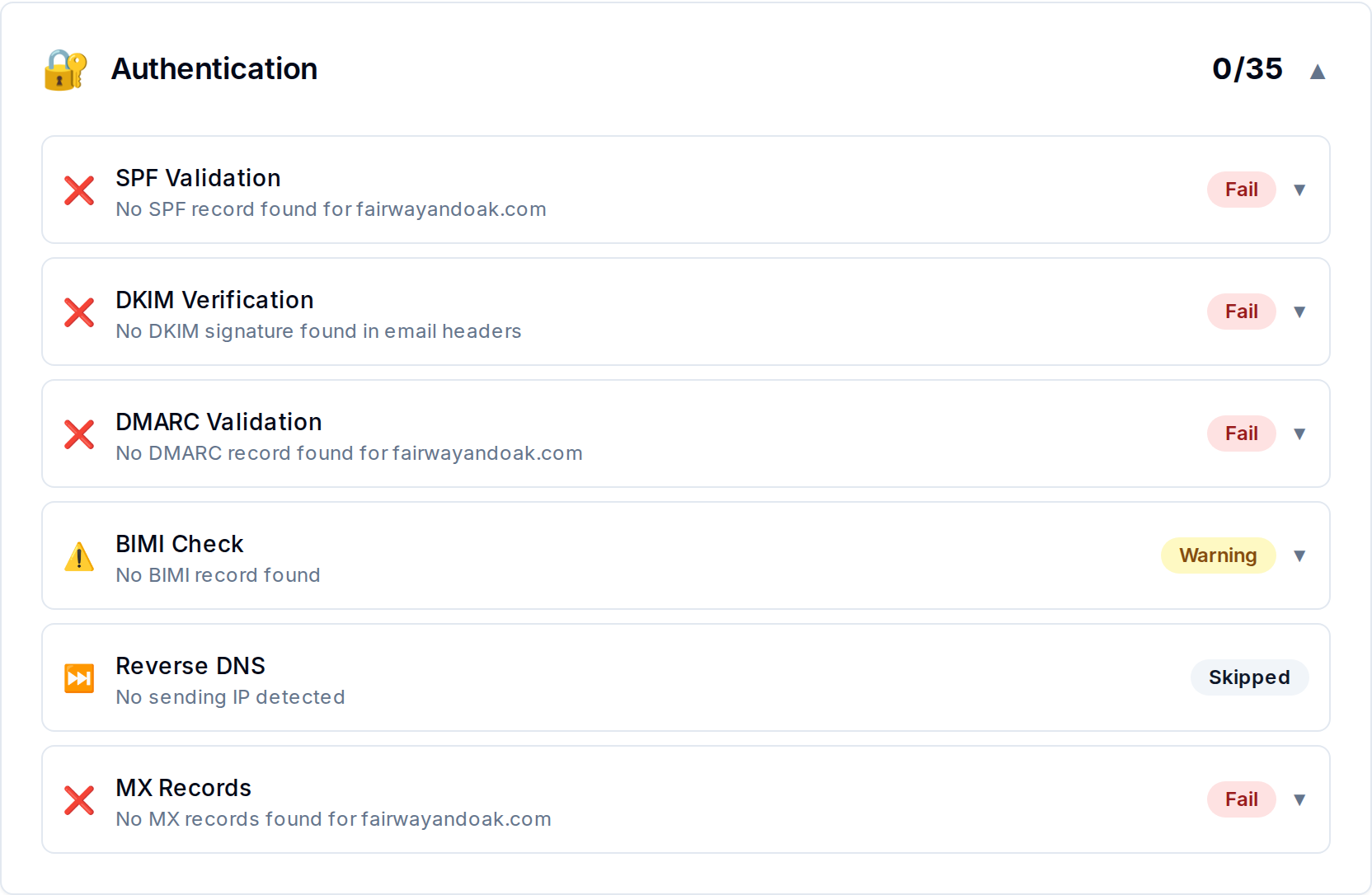
Task: Click the red X icon beside SPF Validation
Action: (x=79, y=190)
